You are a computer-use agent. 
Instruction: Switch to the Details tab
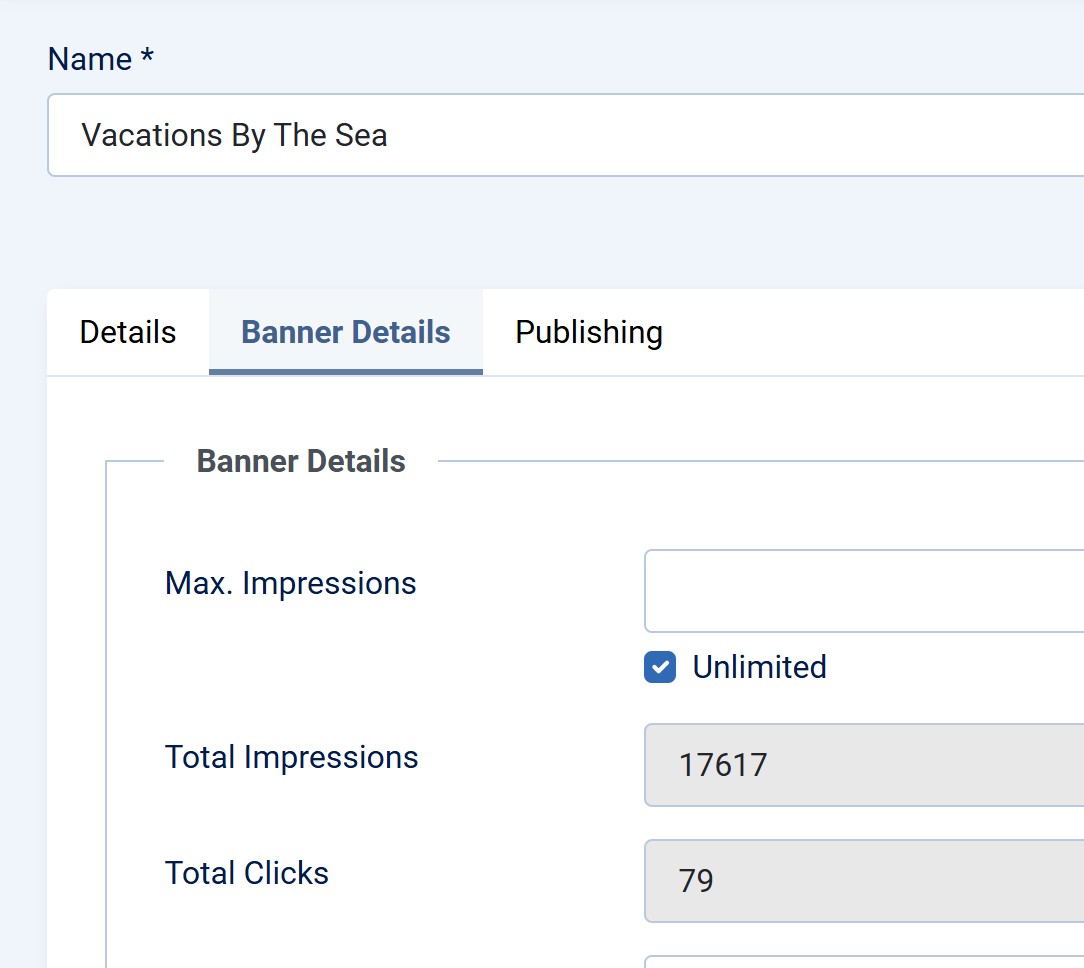coord(128,333)
